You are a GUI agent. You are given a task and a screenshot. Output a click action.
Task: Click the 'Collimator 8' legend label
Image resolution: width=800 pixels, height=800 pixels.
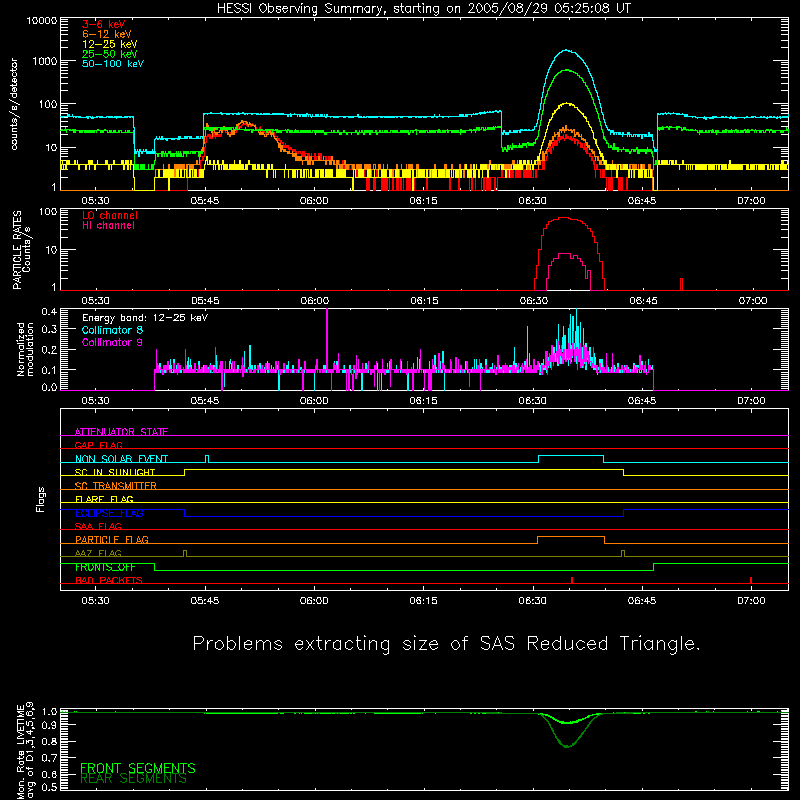[x=112, y=330]
